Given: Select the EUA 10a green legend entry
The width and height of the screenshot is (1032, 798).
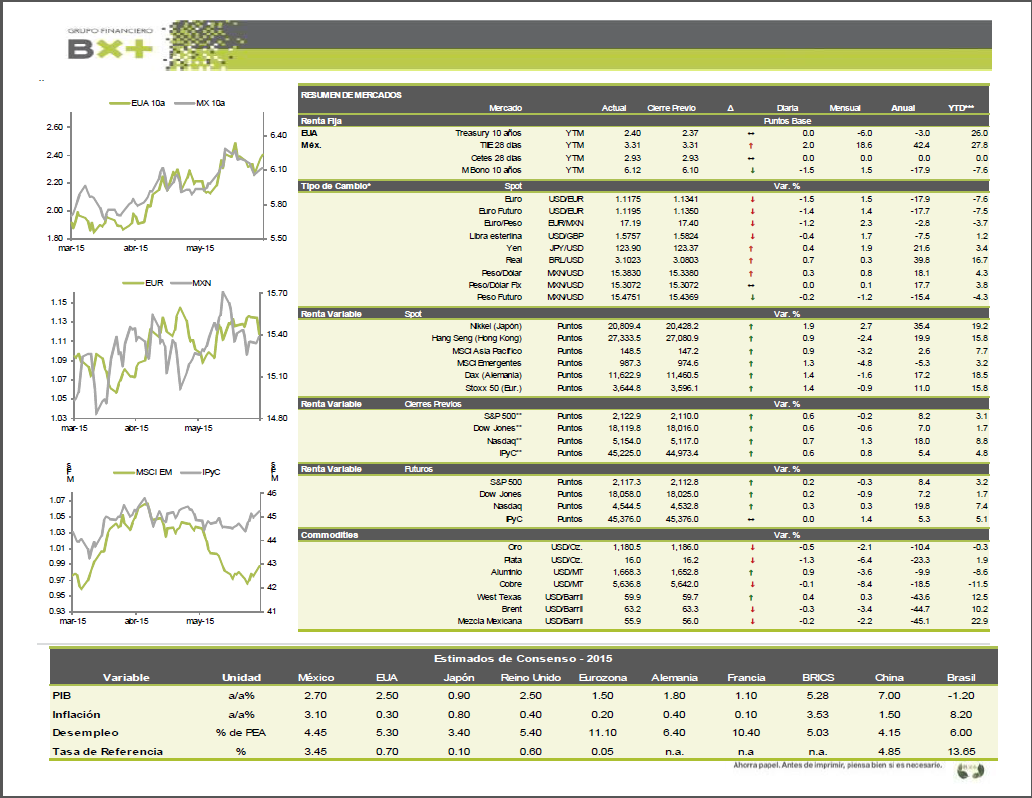Looking at the screenshot, I should pos(137,103).
